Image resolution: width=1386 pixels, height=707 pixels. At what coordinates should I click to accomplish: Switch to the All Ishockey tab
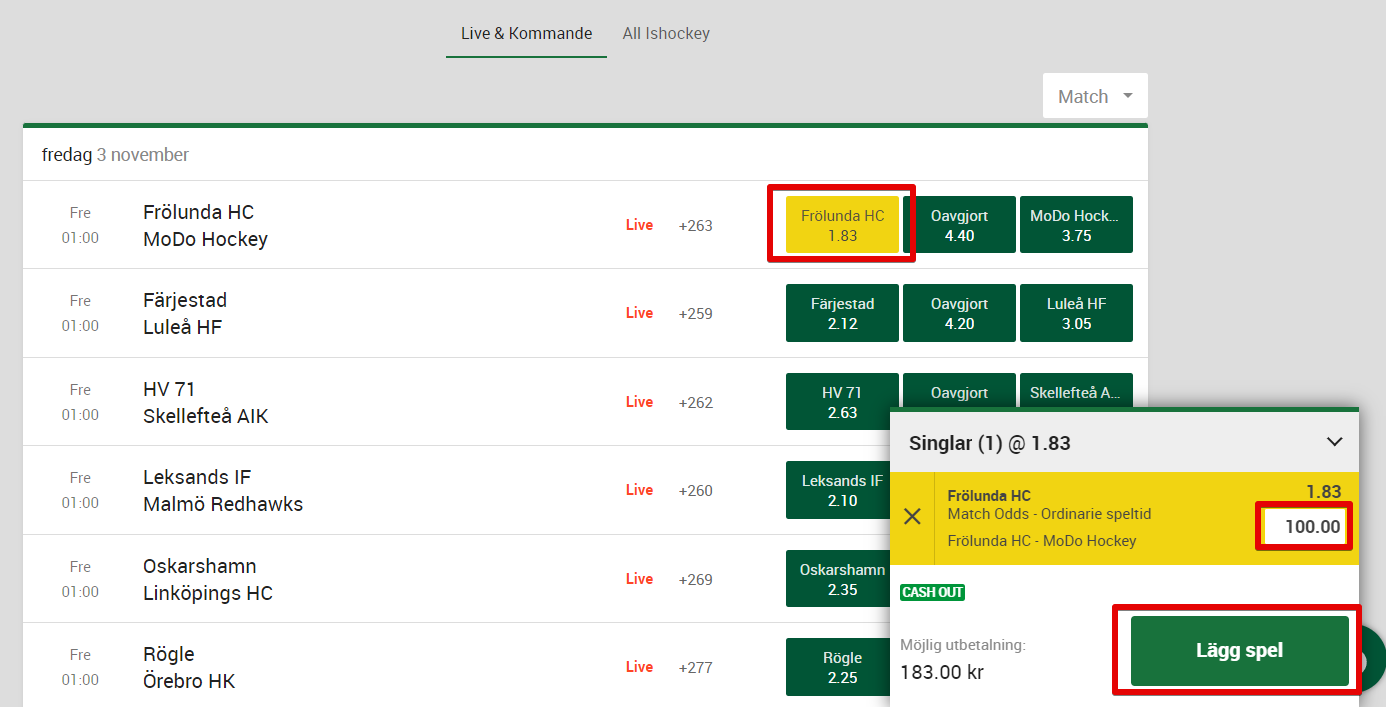click(666, 33)
